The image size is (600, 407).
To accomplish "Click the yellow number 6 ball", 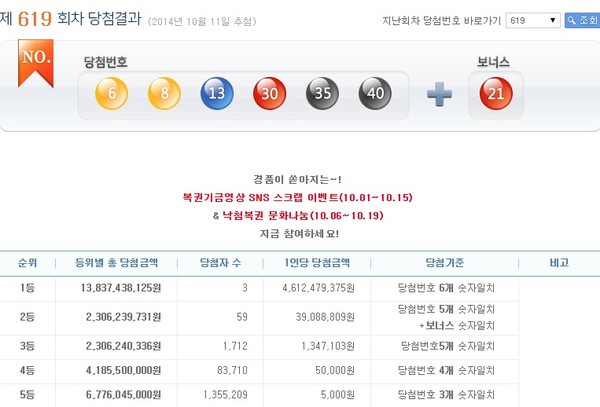I will [113, 93].
